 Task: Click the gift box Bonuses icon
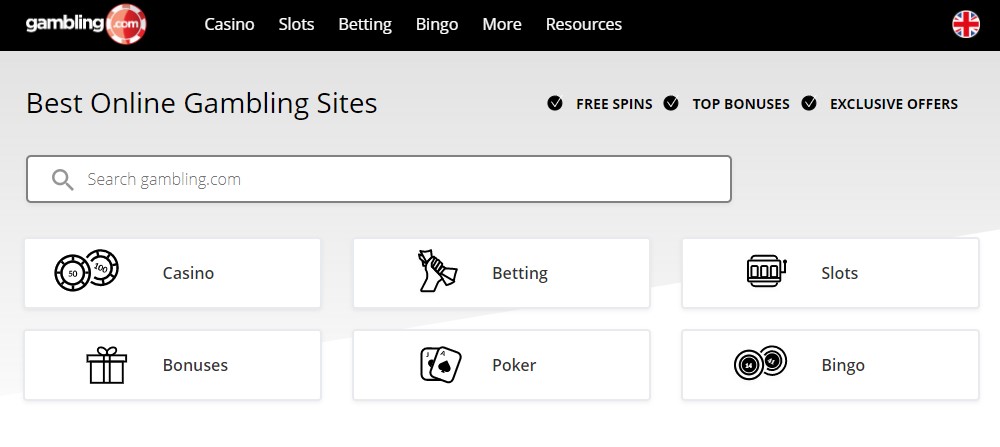pos(107,365)
